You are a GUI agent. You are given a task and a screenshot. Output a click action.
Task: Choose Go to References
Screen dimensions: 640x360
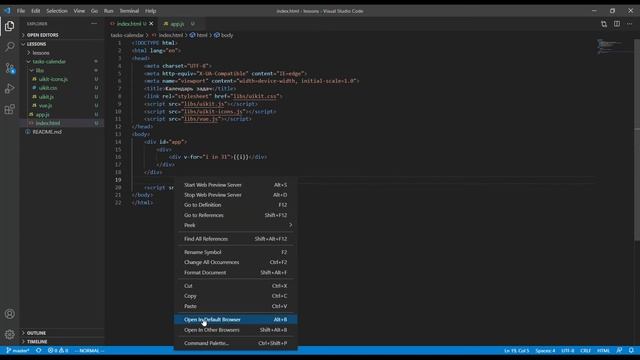[x=236, y=215]
